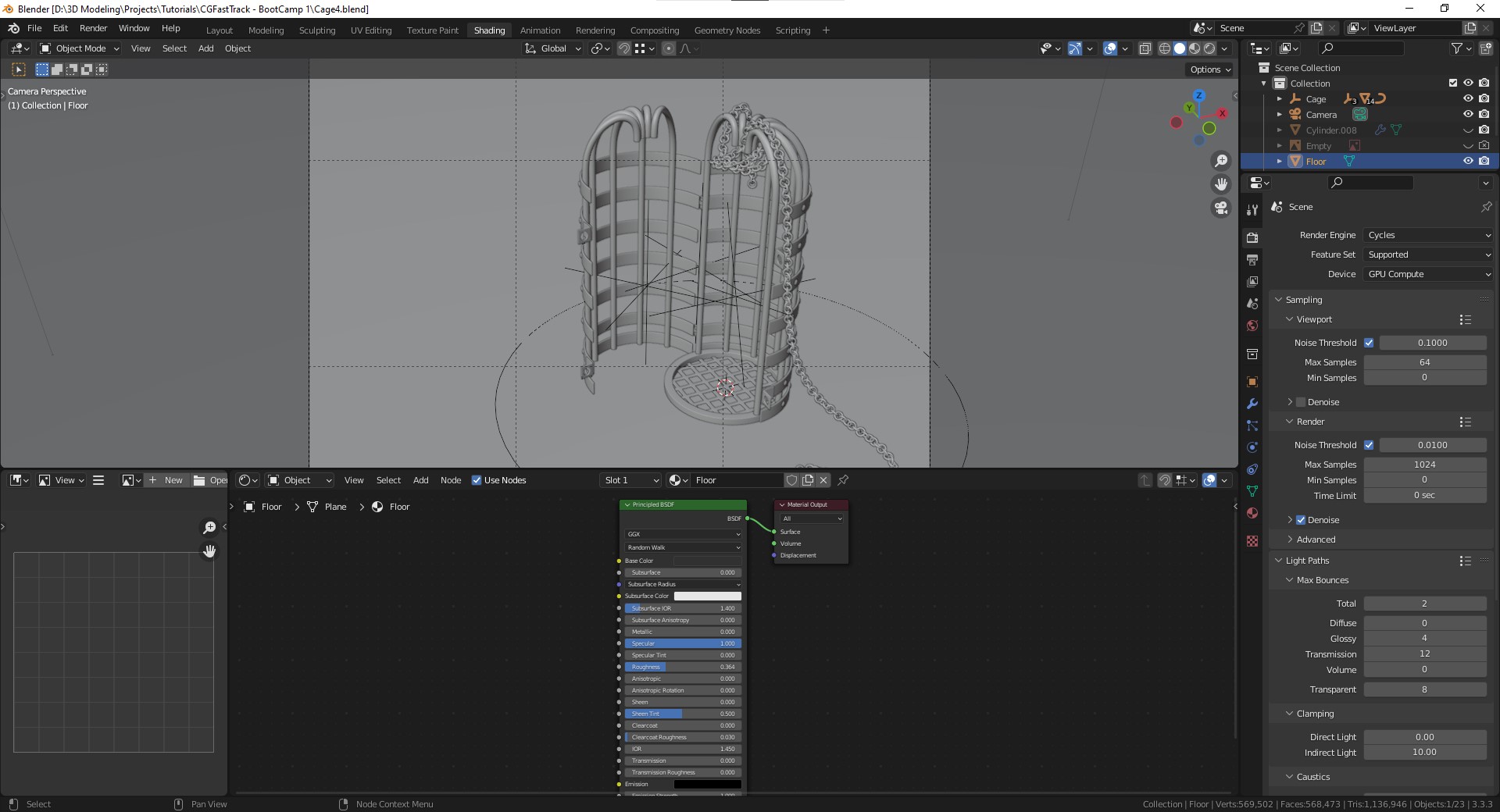Open the Device GPU Compute dropdown
This screenshot has height=812, width=1500.
point(1428,274)
